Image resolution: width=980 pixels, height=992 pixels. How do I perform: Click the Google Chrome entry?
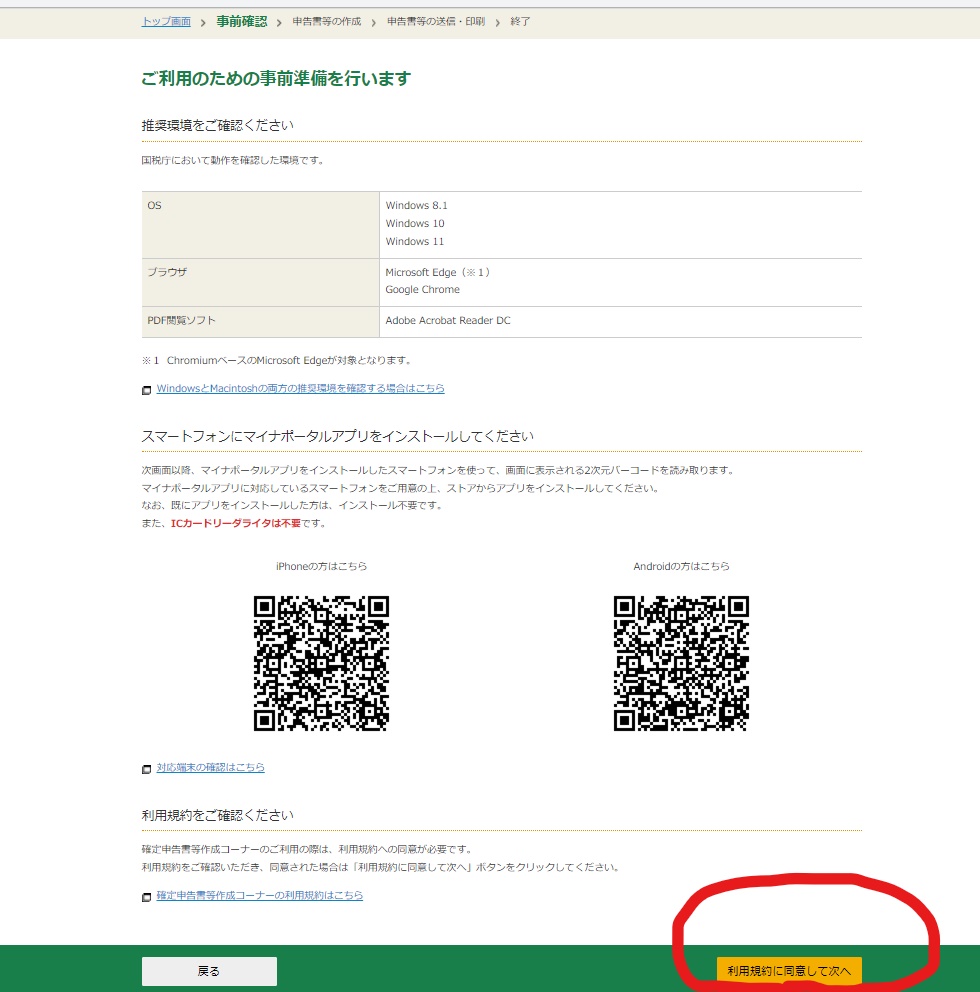[x=423, y=290]
